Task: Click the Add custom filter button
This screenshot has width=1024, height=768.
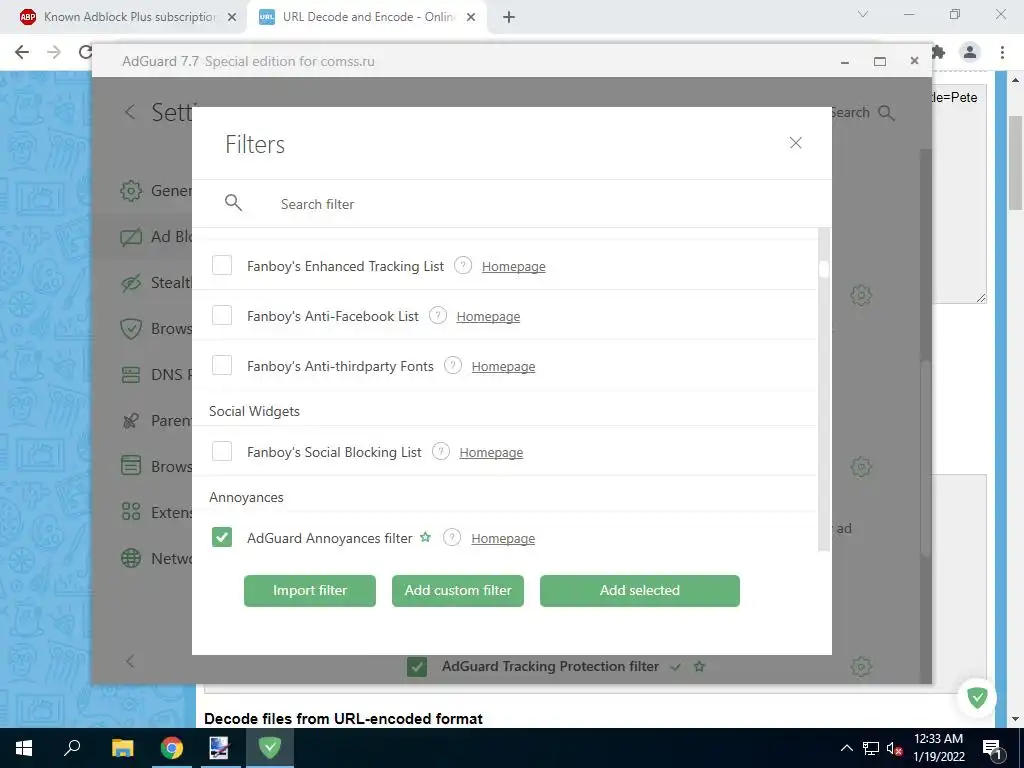Action: (x=458, y=590)
